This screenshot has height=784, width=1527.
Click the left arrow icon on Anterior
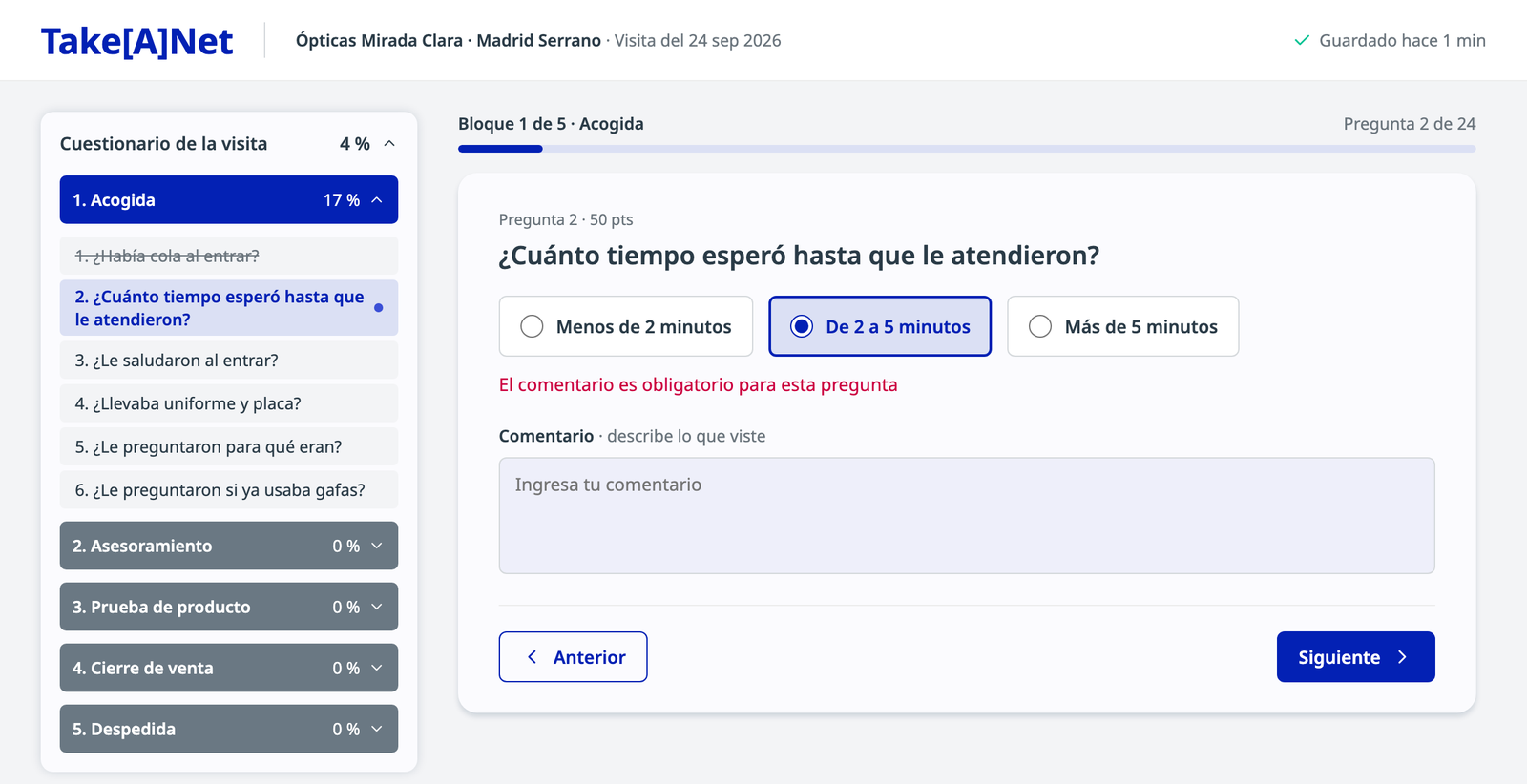[x=533, y=657]
